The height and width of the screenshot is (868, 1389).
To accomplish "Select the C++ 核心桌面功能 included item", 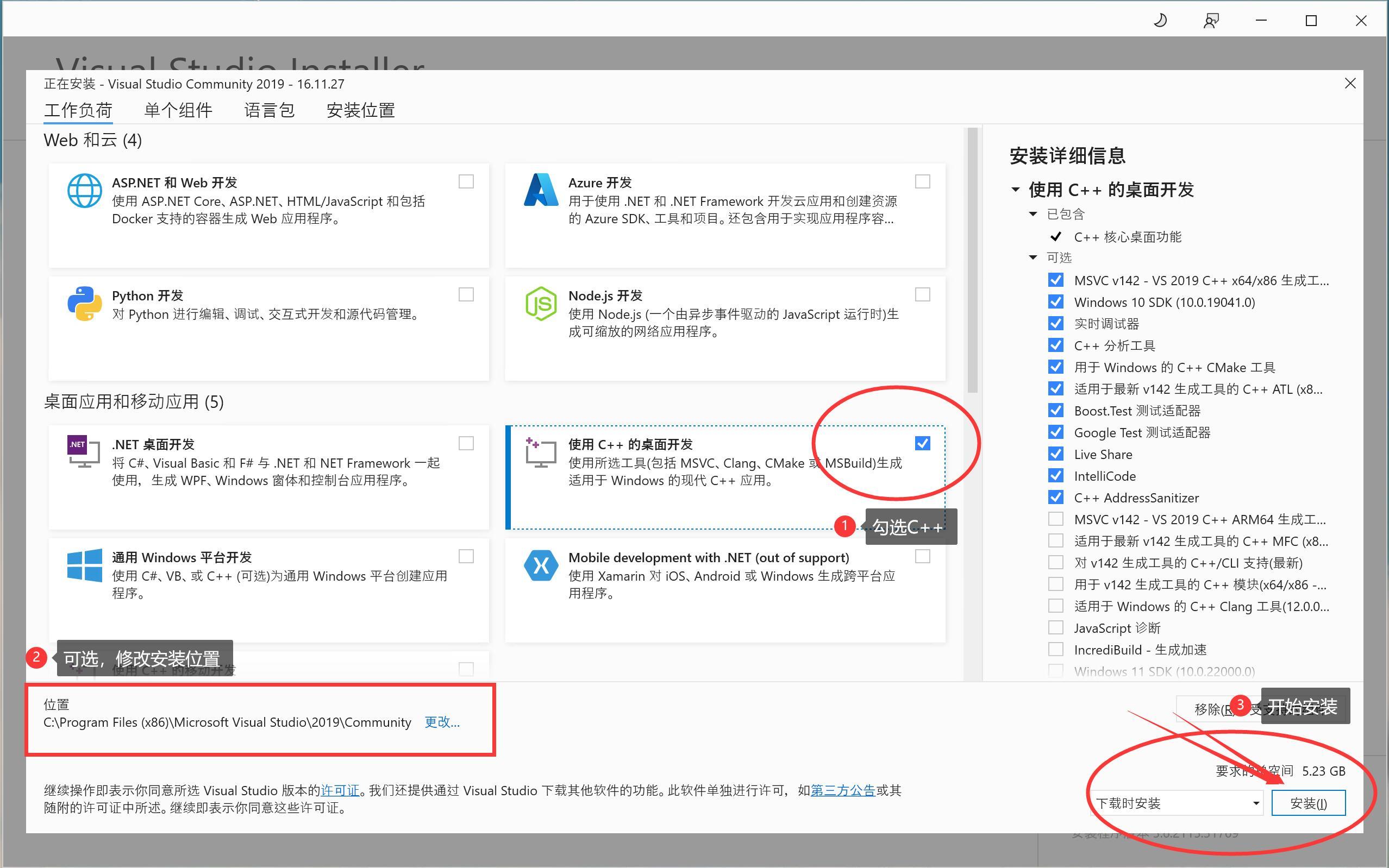I will [x=1127, y=236].
